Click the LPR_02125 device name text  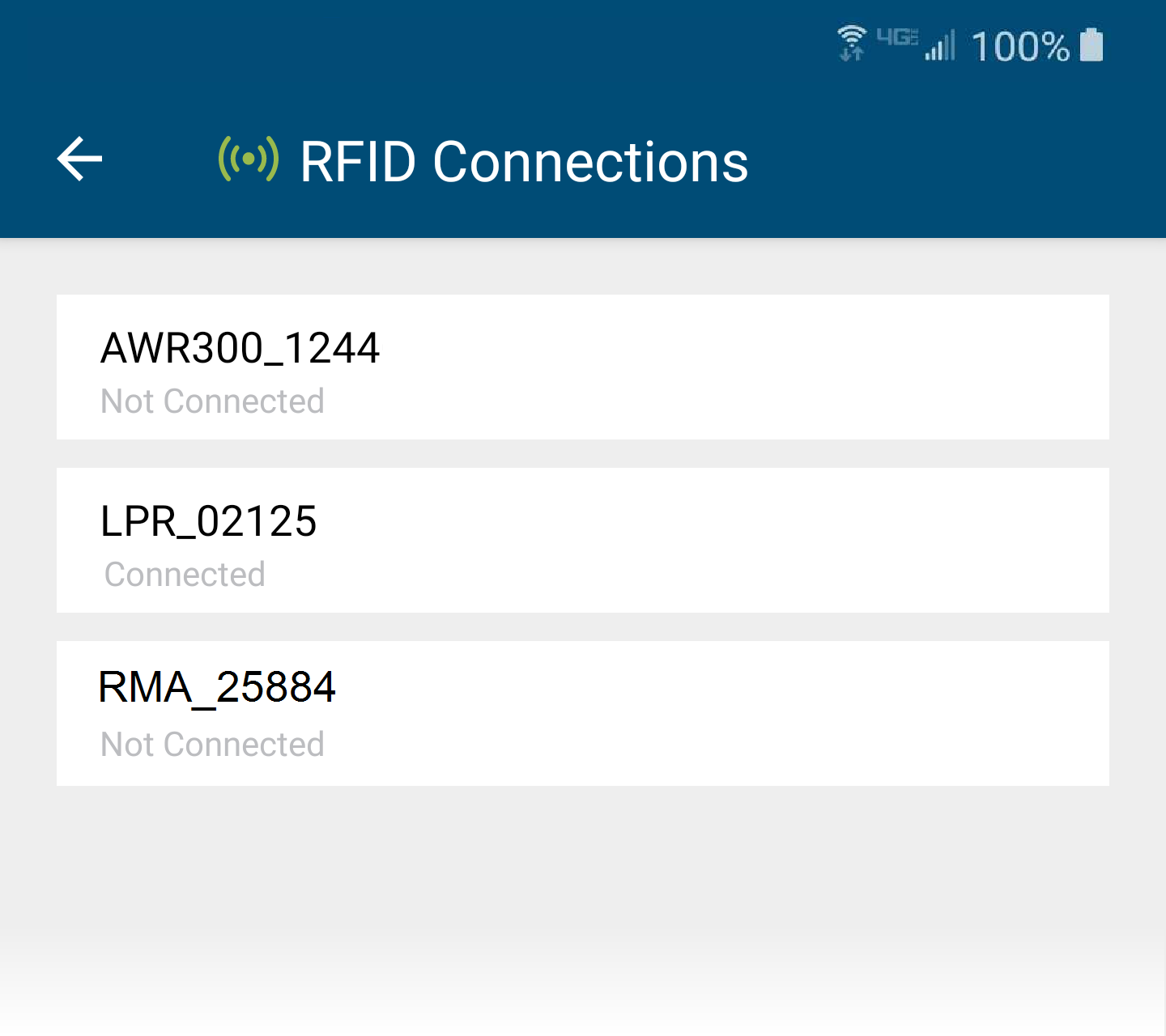208,521
